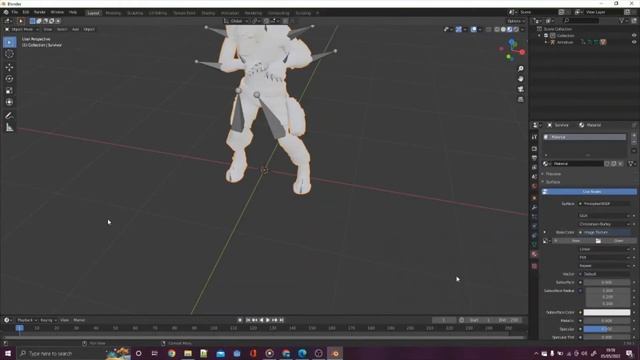Viewport: 640px width, 360px height.
Task: Switch viewport to wireframe shading
Action: [x=497, y=29]
